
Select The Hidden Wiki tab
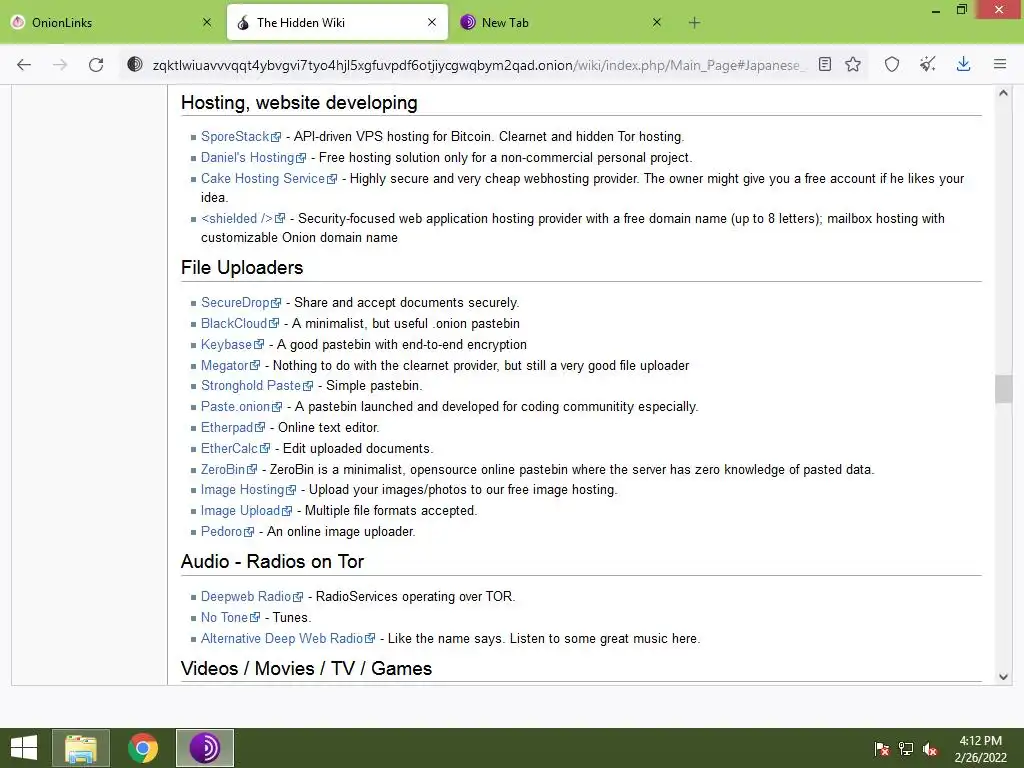[338, 22]
